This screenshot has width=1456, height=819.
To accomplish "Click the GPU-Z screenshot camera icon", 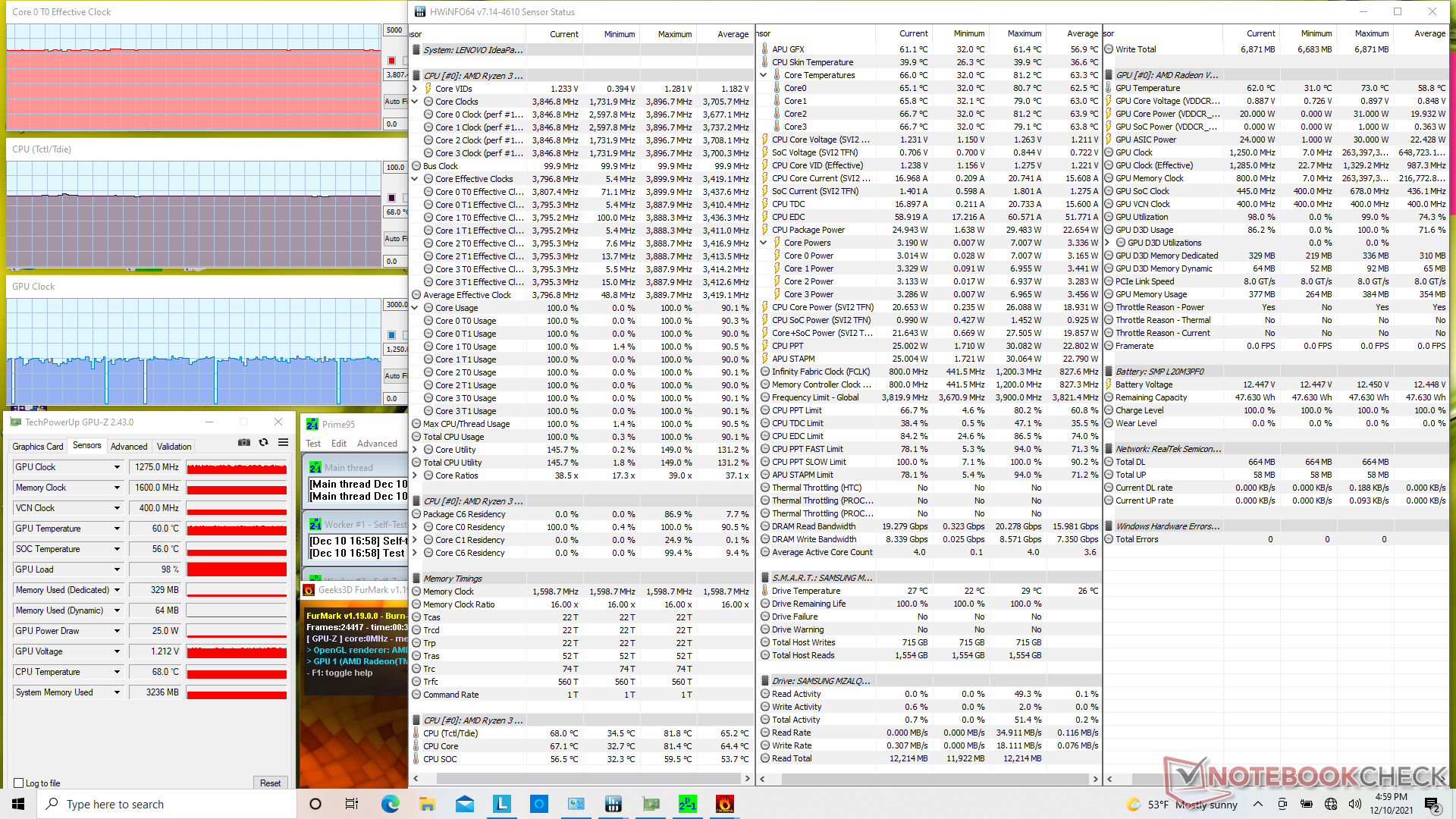I will (x=244, y=443).
